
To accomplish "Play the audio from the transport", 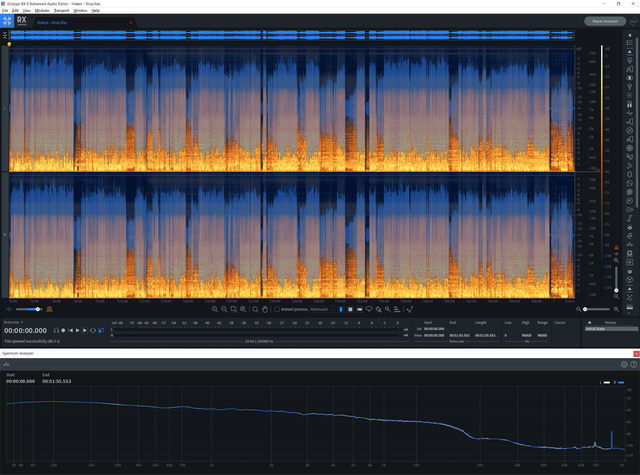I will [x=78, y=330].
